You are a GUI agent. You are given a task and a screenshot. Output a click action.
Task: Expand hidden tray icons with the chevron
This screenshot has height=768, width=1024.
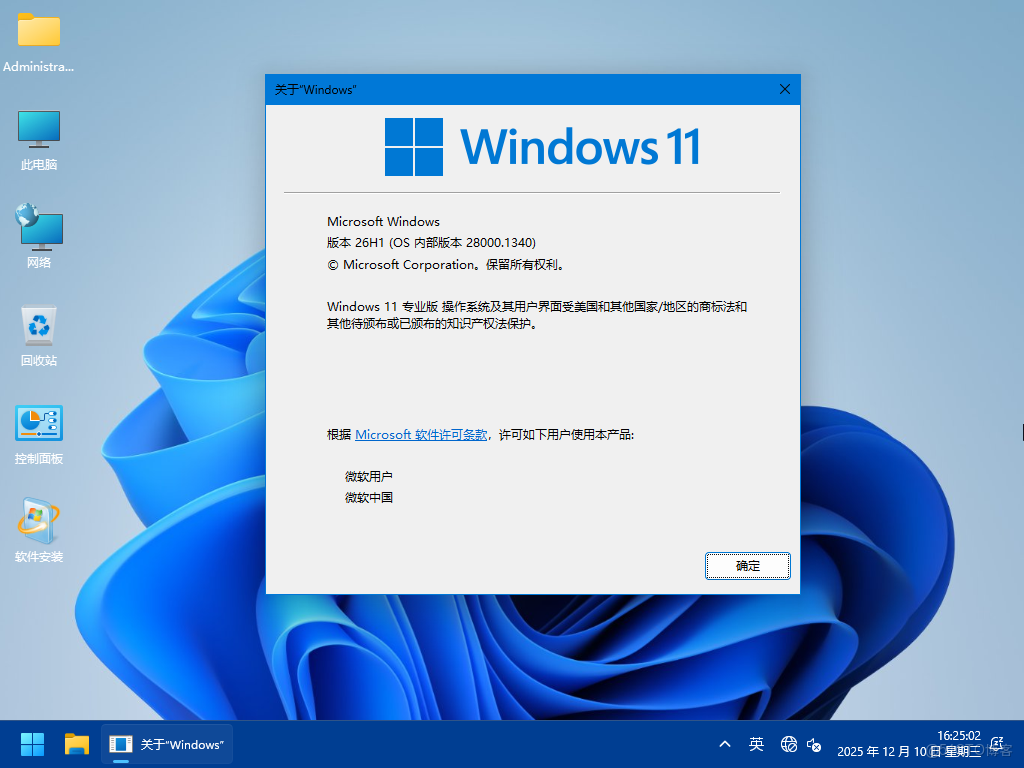tap(724, 744)
